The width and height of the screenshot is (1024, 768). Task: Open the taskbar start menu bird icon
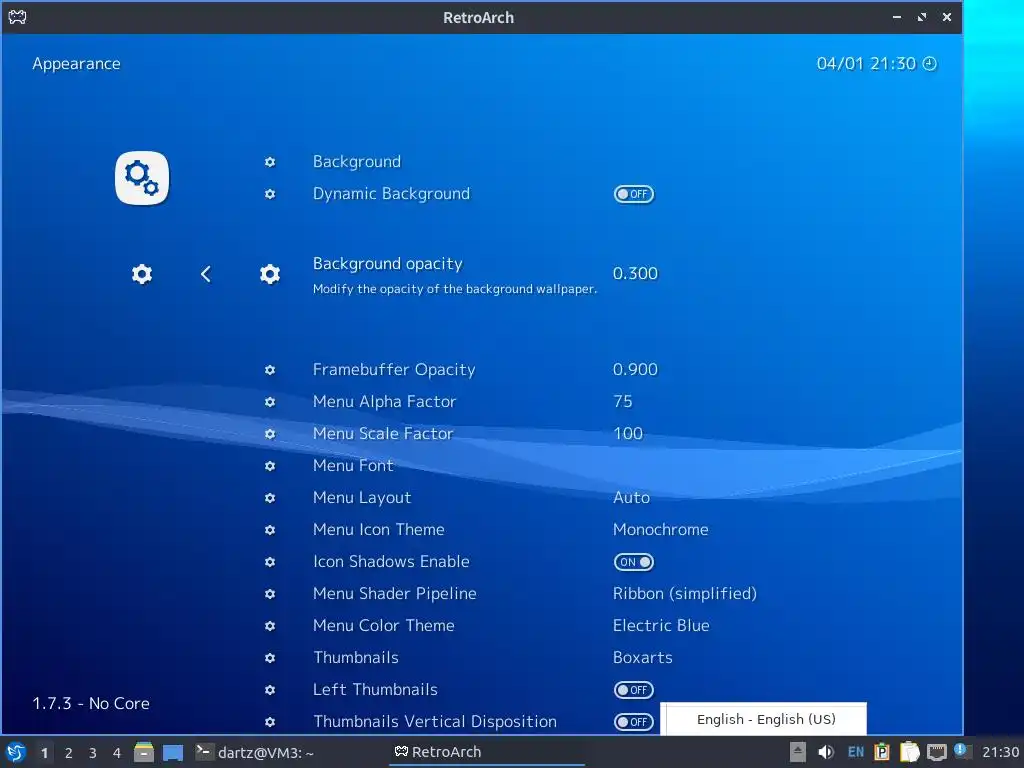[16, 752]
